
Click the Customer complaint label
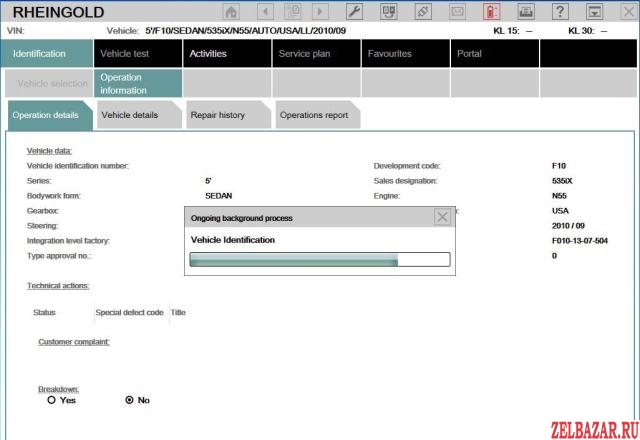pyautogui.click(x=74, y=342)
